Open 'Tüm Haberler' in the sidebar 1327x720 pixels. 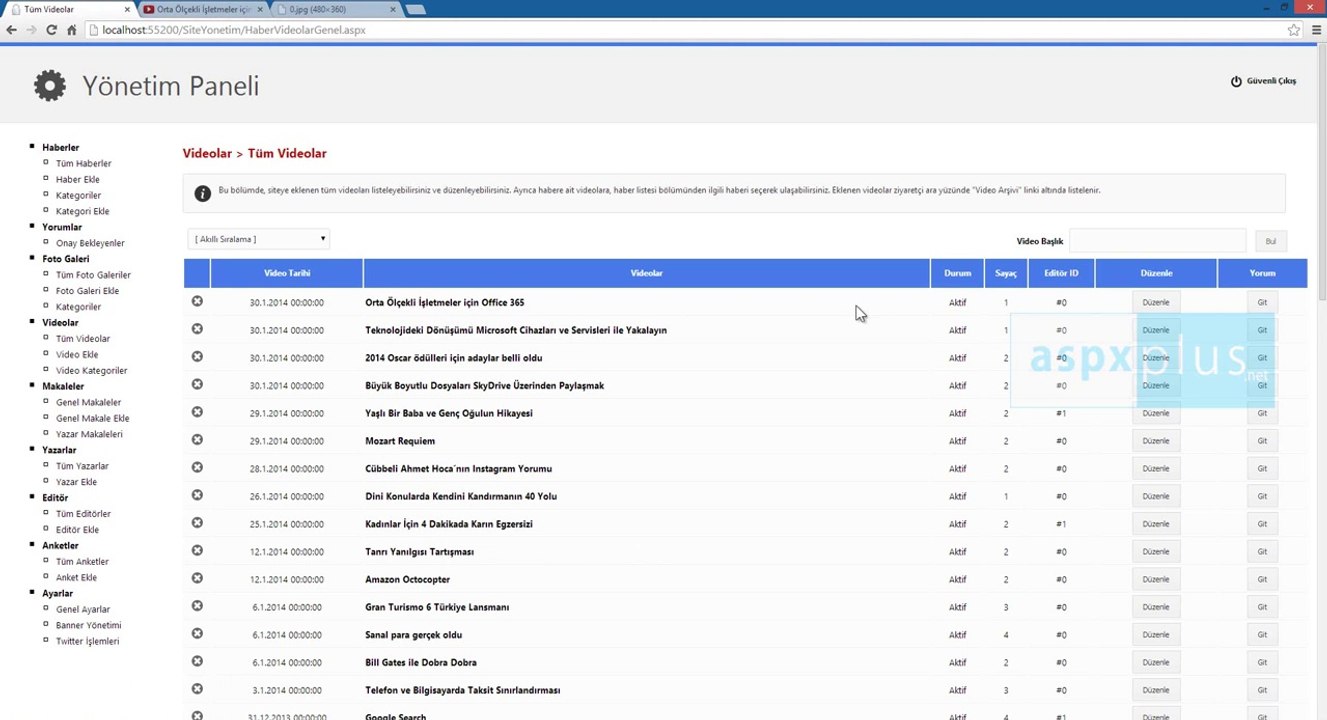tap(83, 163)
